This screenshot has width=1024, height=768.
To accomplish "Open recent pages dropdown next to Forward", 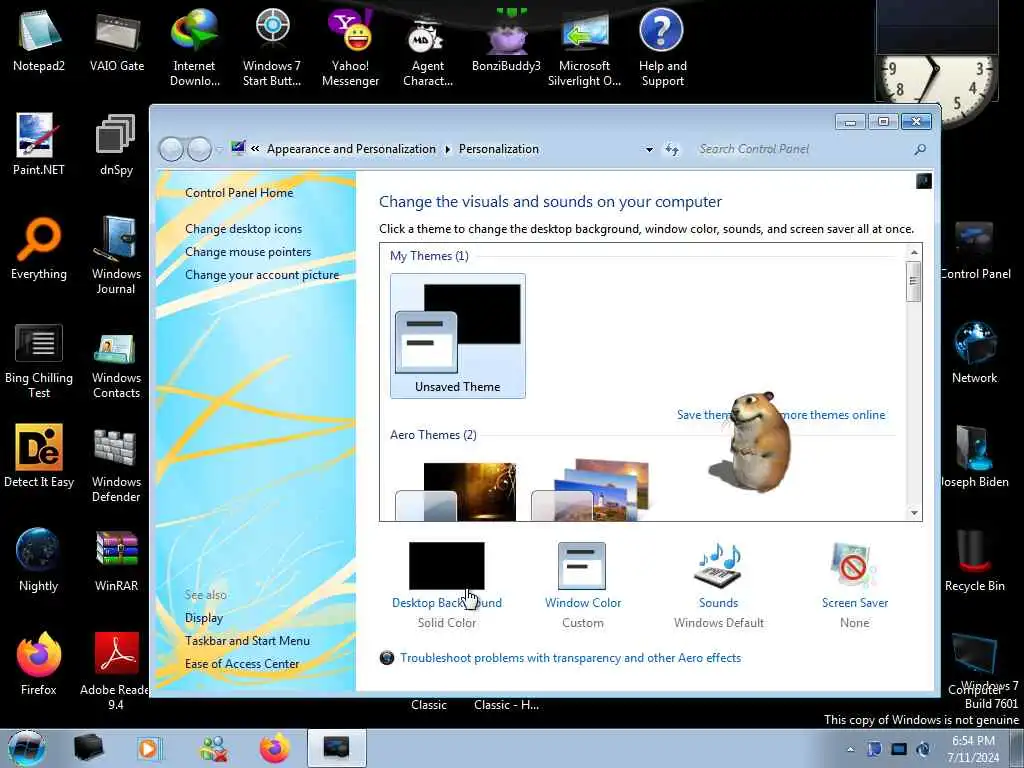I will click(219, 150).
